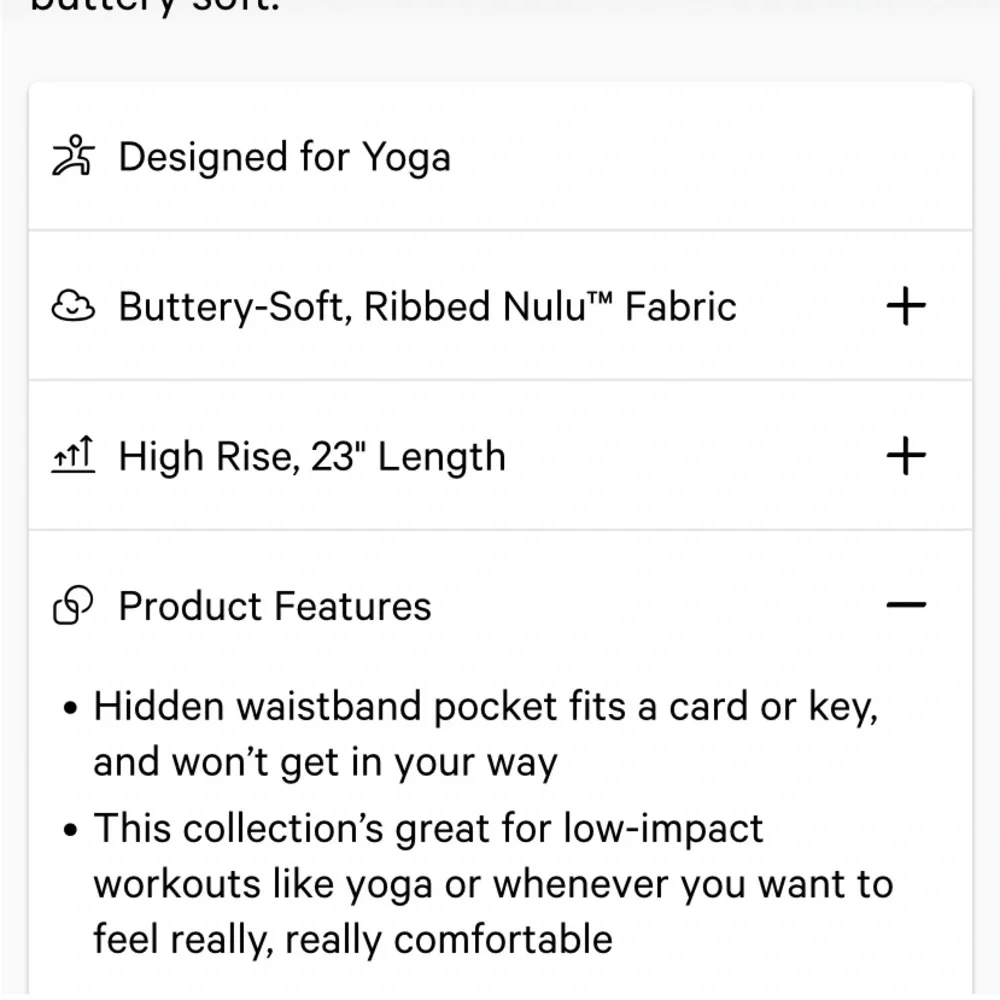
Task: Click the Buttery-Soft, Ribbed Nulu Fabric label
Action: 427,306
